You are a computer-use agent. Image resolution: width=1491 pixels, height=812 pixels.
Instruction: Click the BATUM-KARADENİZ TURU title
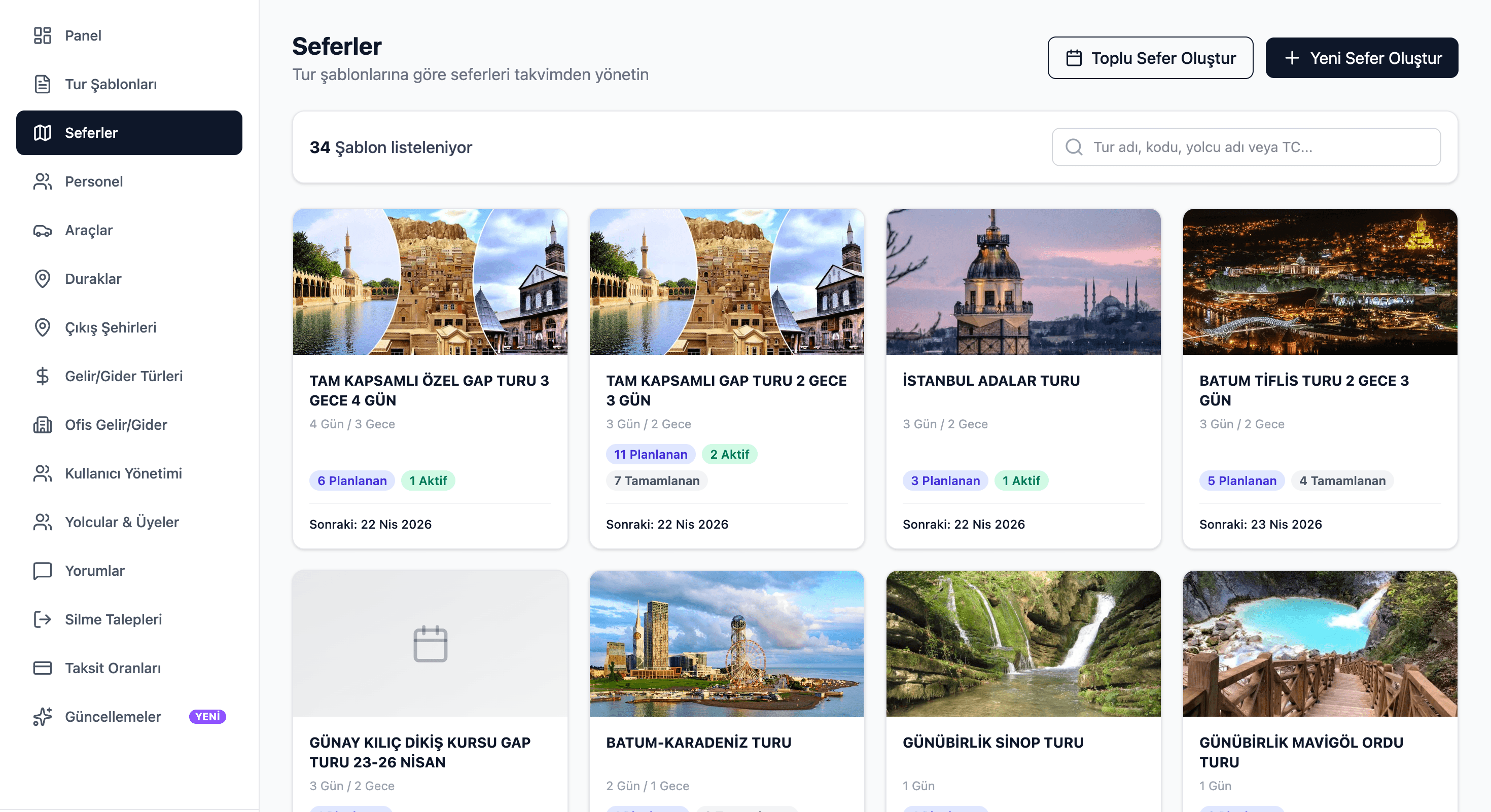(698, 743)
